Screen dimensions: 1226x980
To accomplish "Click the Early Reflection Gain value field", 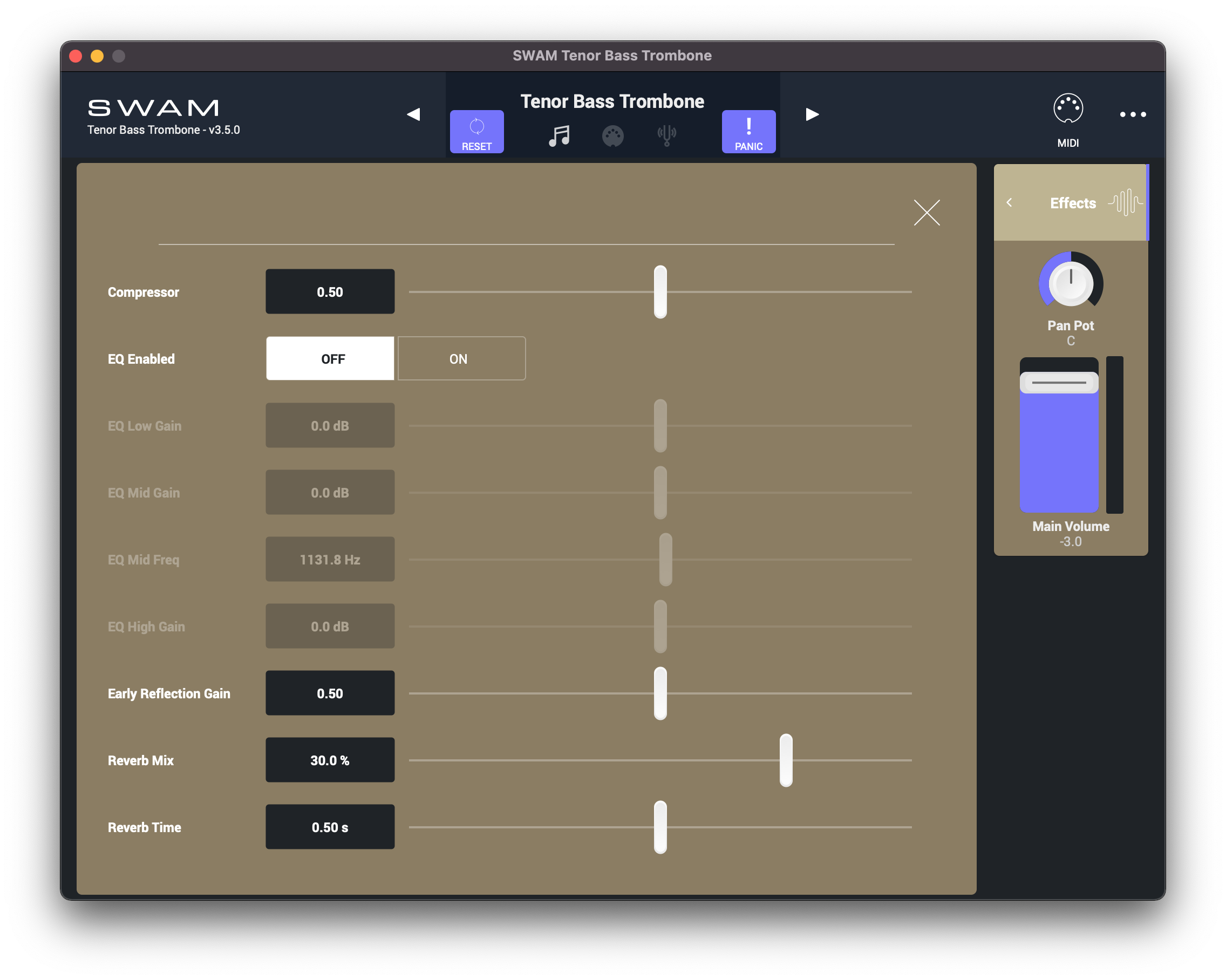I will tap(330, 693).
